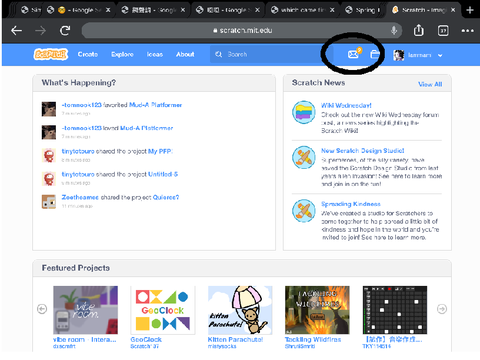The width and height of the screenshot is (480, 360).
Task: Open the Create menu item
Action: click(x=88, y=54)
